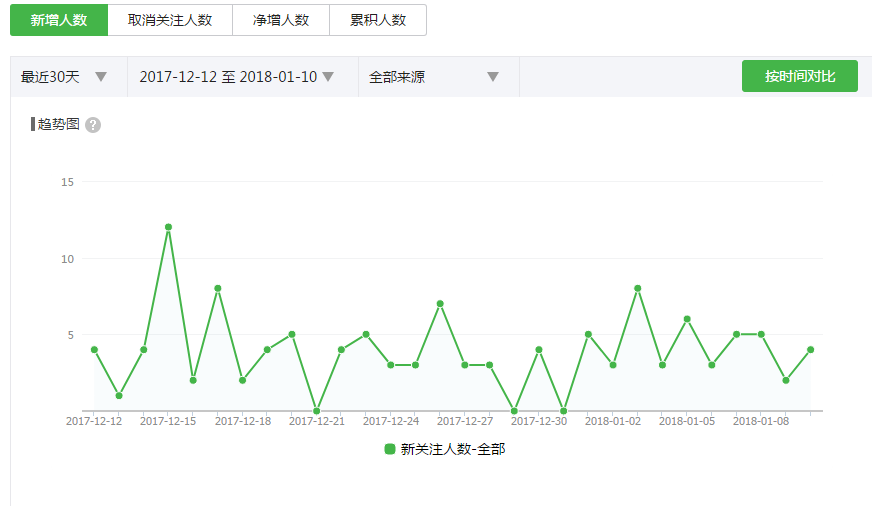872x506 pixels.
Task: Expand the 2017-12-12 至 2018-01-10 date picker
Action: click(243, 77)
